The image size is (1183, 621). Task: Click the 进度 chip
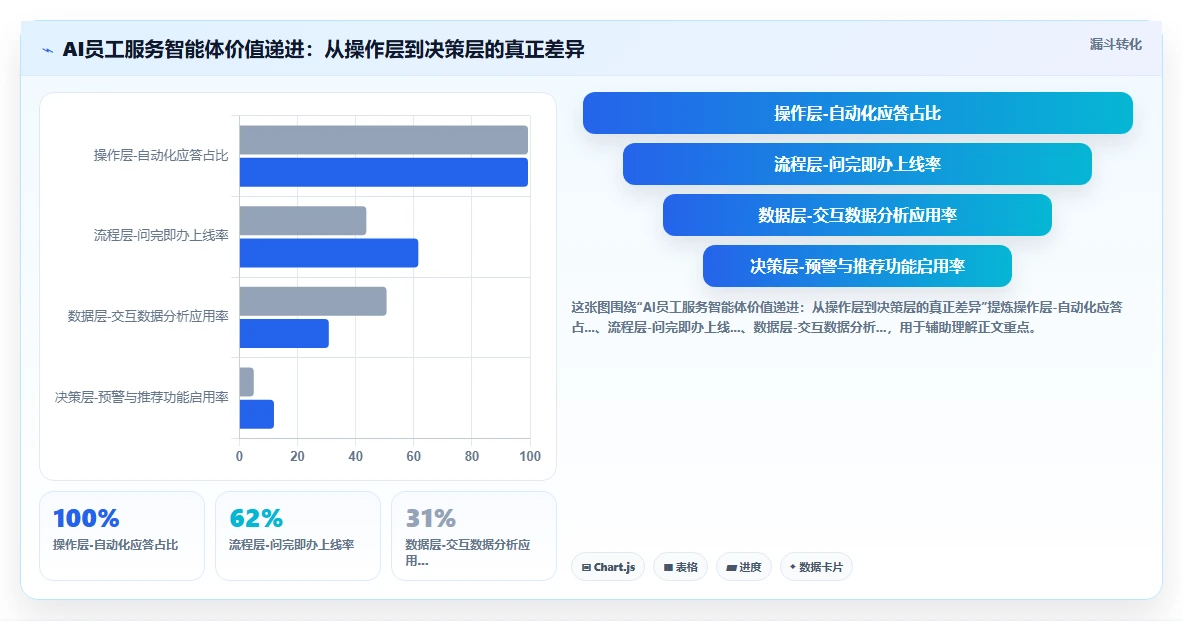coord(744,567)
